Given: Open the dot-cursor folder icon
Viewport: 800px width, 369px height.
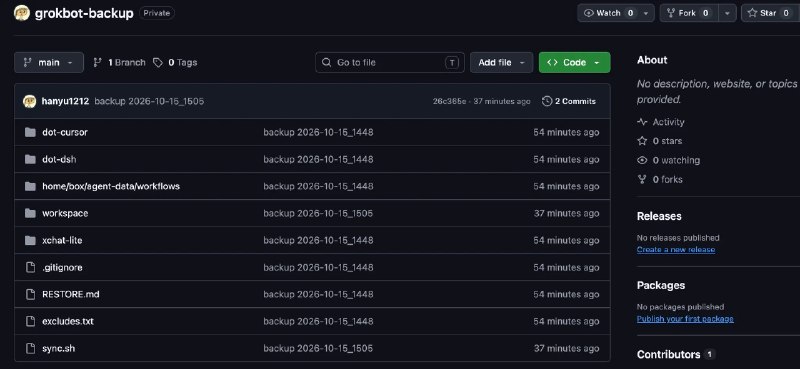Looking at the screenshot, I should click(30, 132).
